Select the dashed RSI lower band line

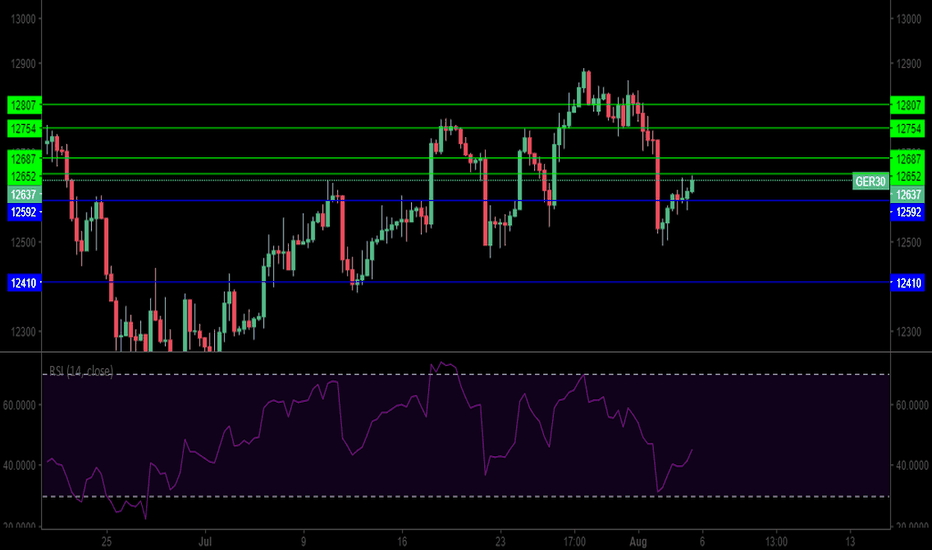click(x=466, y=496)
